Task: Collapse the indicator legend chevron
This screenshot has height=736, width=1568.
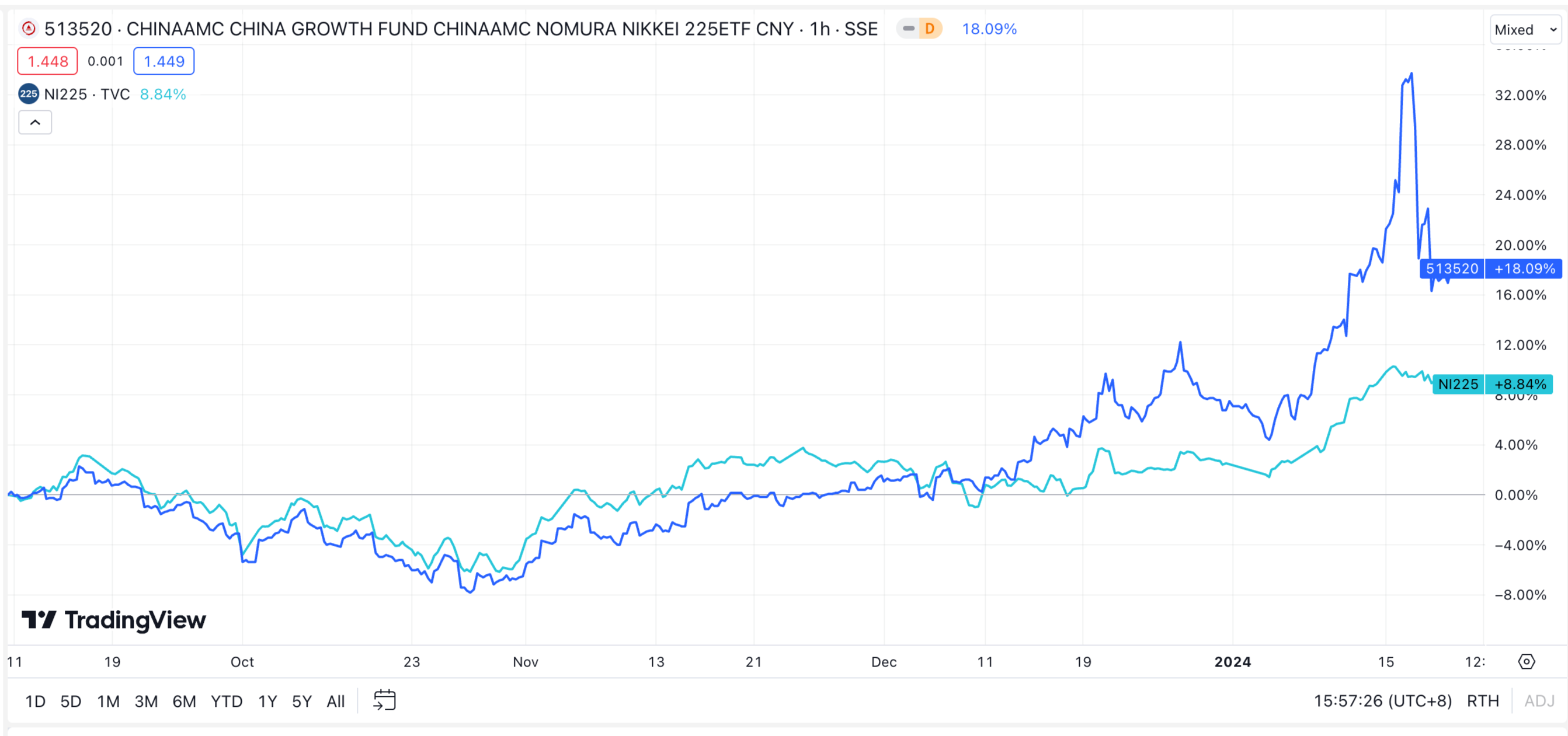Action: point(35,122)
